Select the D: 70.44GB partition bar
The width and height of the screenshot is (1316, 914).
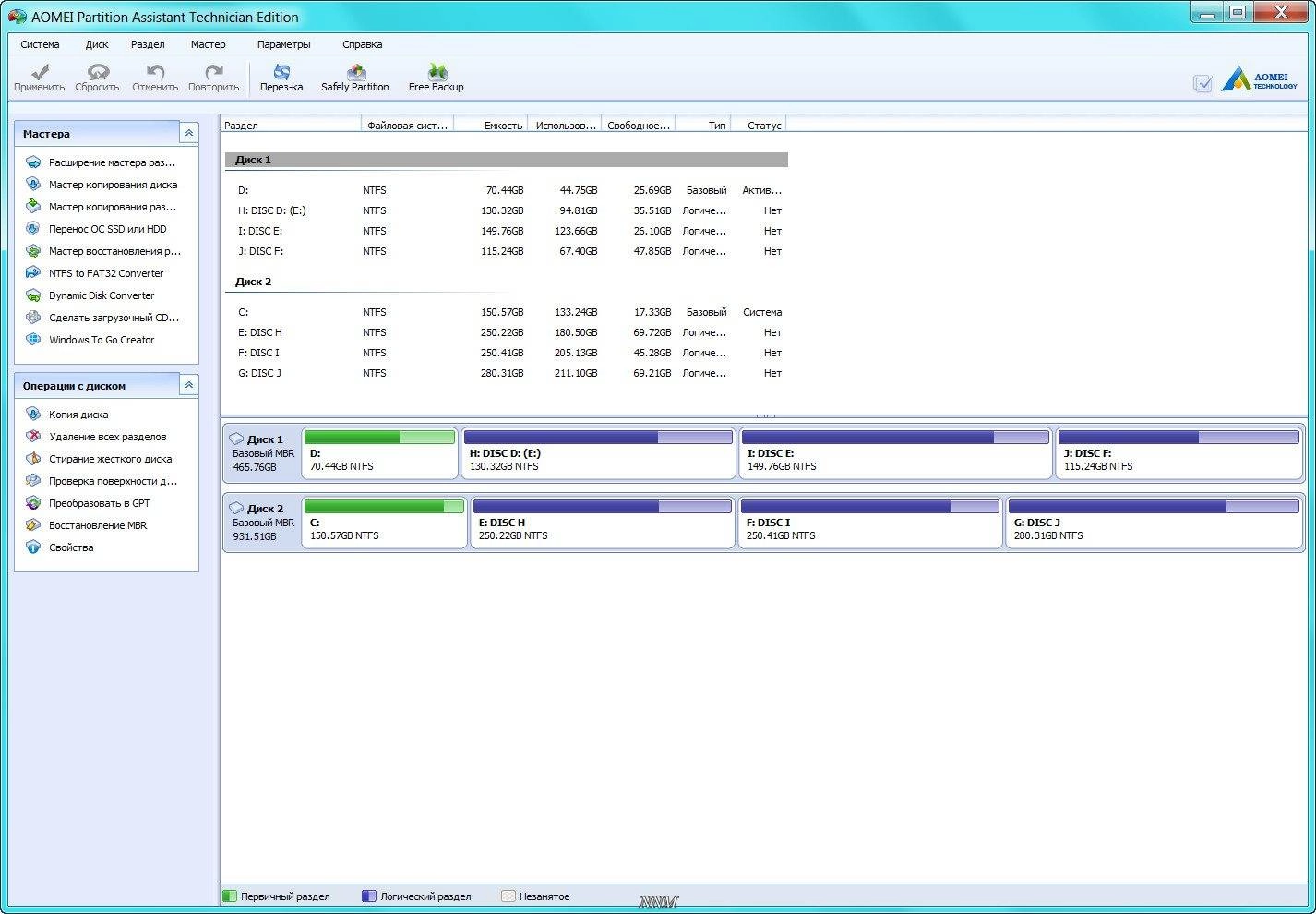pyautogui.click(x=379, y=452)
